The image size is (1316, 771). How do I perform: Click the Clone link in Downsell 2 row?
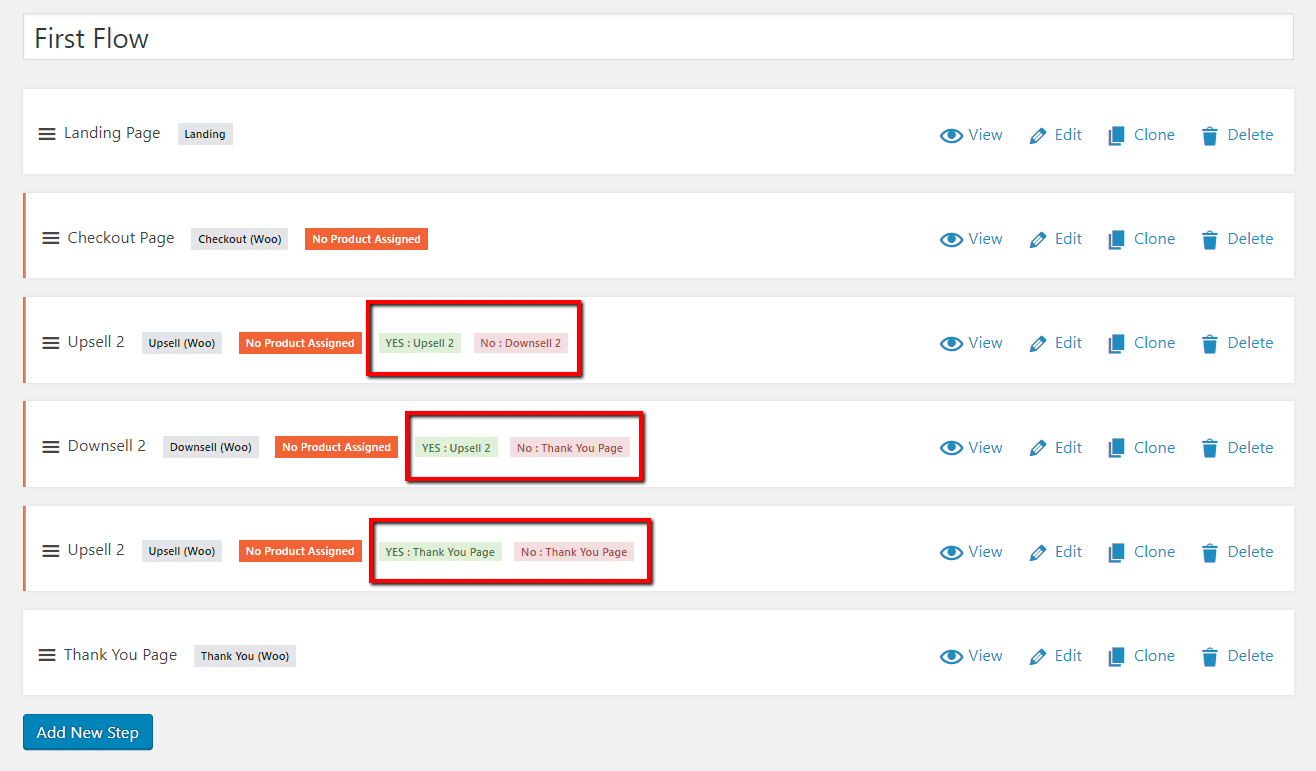point(1154,448)
